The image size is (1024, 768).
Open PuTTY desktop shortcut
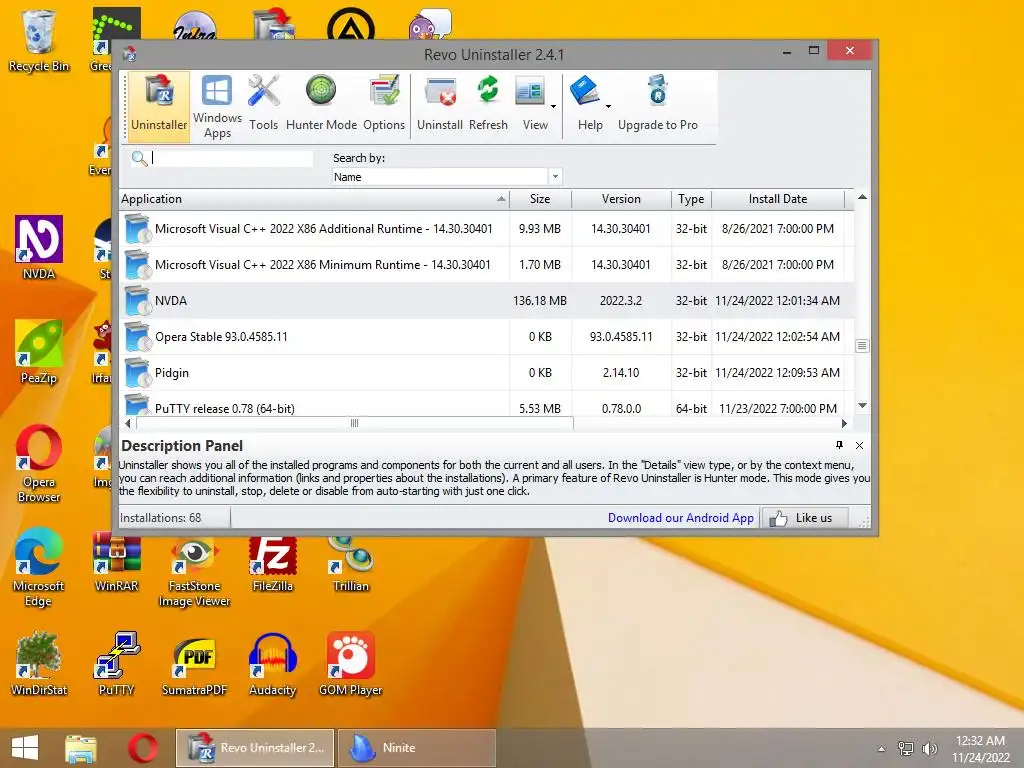tap(116, 664)
